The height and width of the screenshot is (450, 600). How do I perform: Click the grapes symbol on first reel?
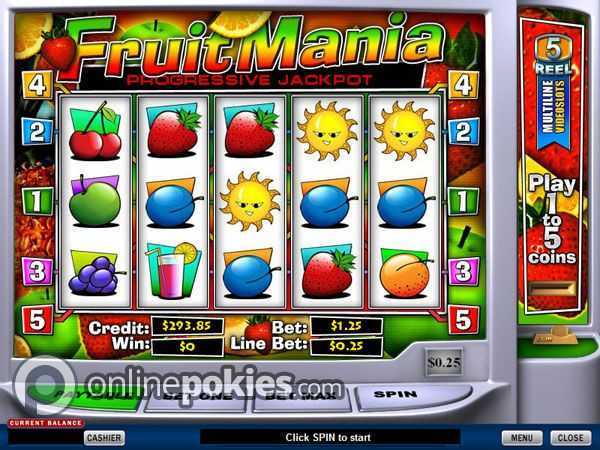[95, 273]
